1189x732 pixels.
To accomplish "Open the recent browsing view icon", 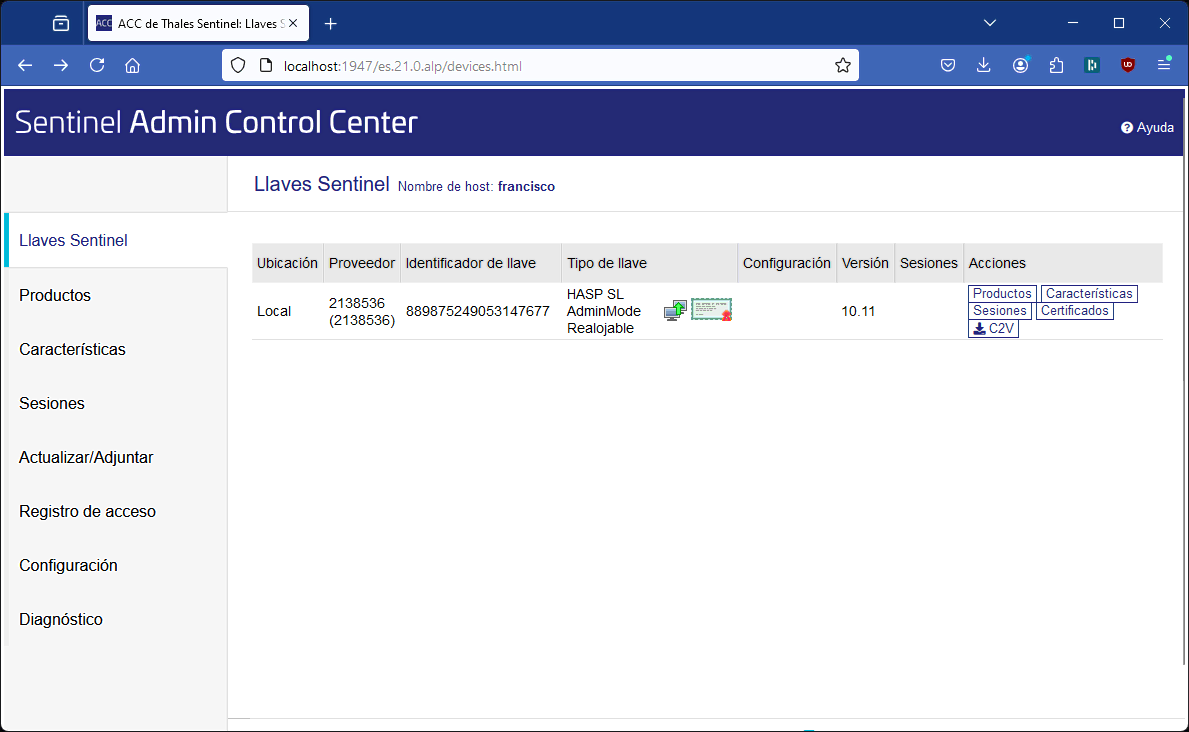I will 61,24.
